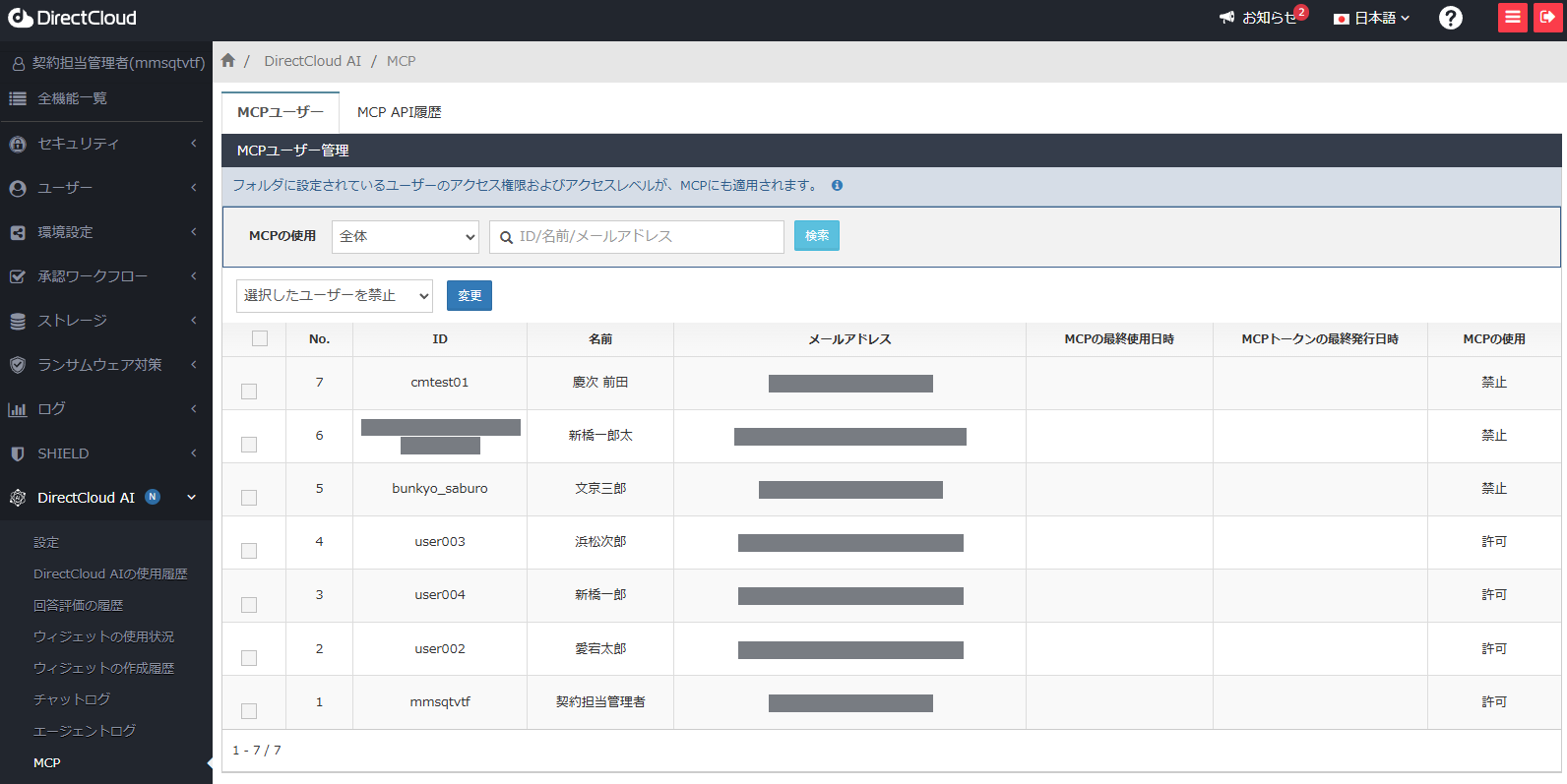Click the 環境設定 sidebar icon

tap(18, 232)
